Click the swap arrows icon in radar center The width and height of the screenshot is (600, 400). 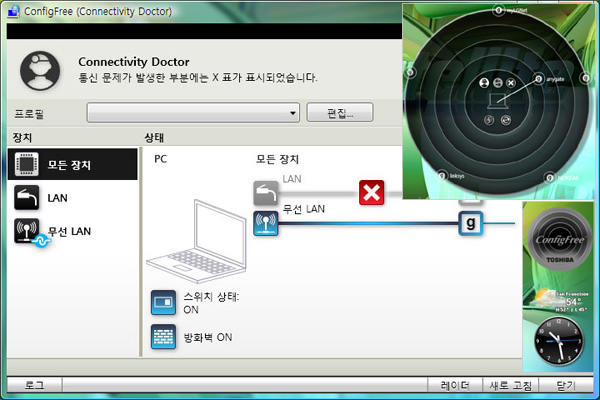pos(497,83)
